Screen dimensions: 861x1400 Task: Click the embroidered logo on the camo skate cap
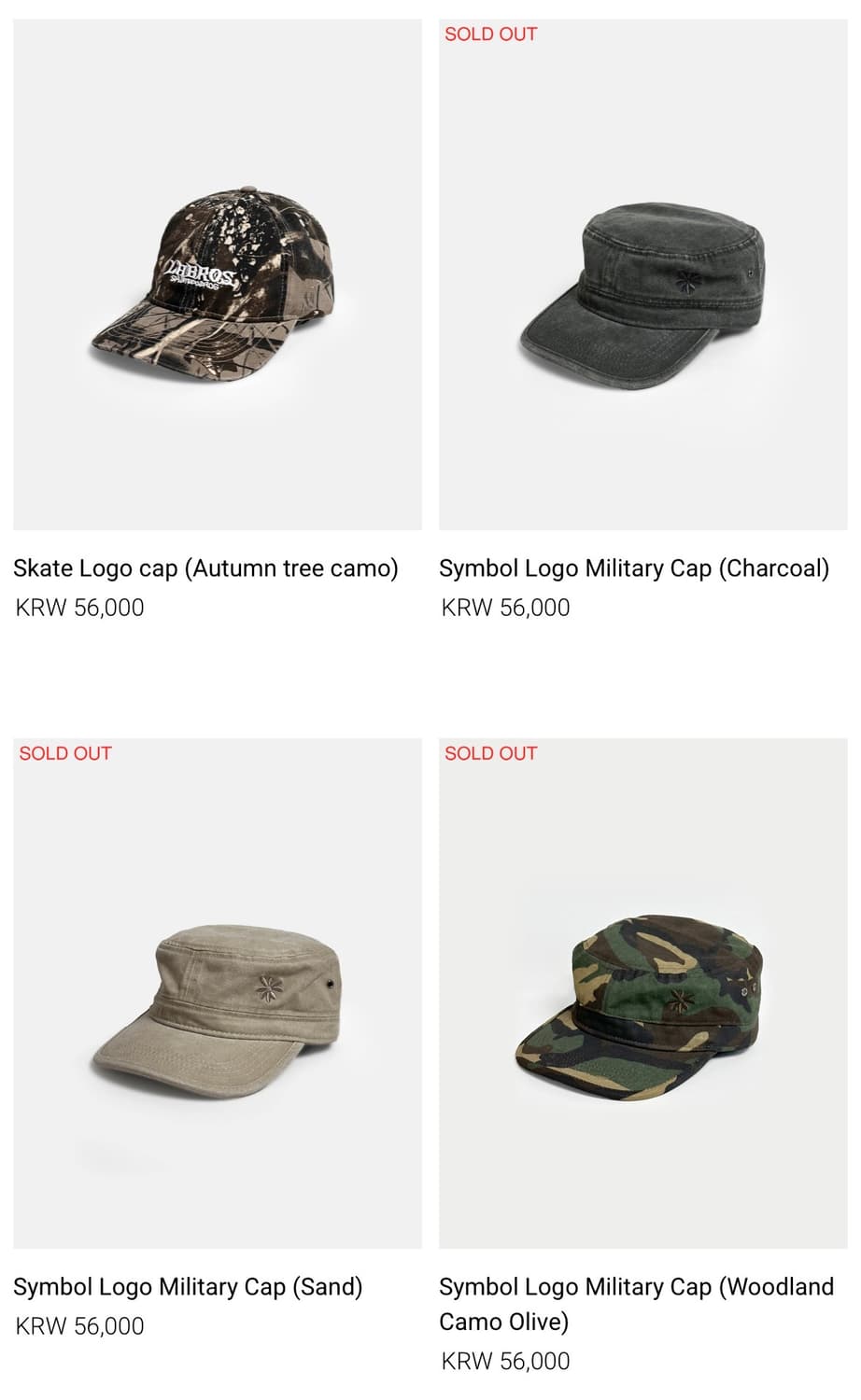pos(201,274)
